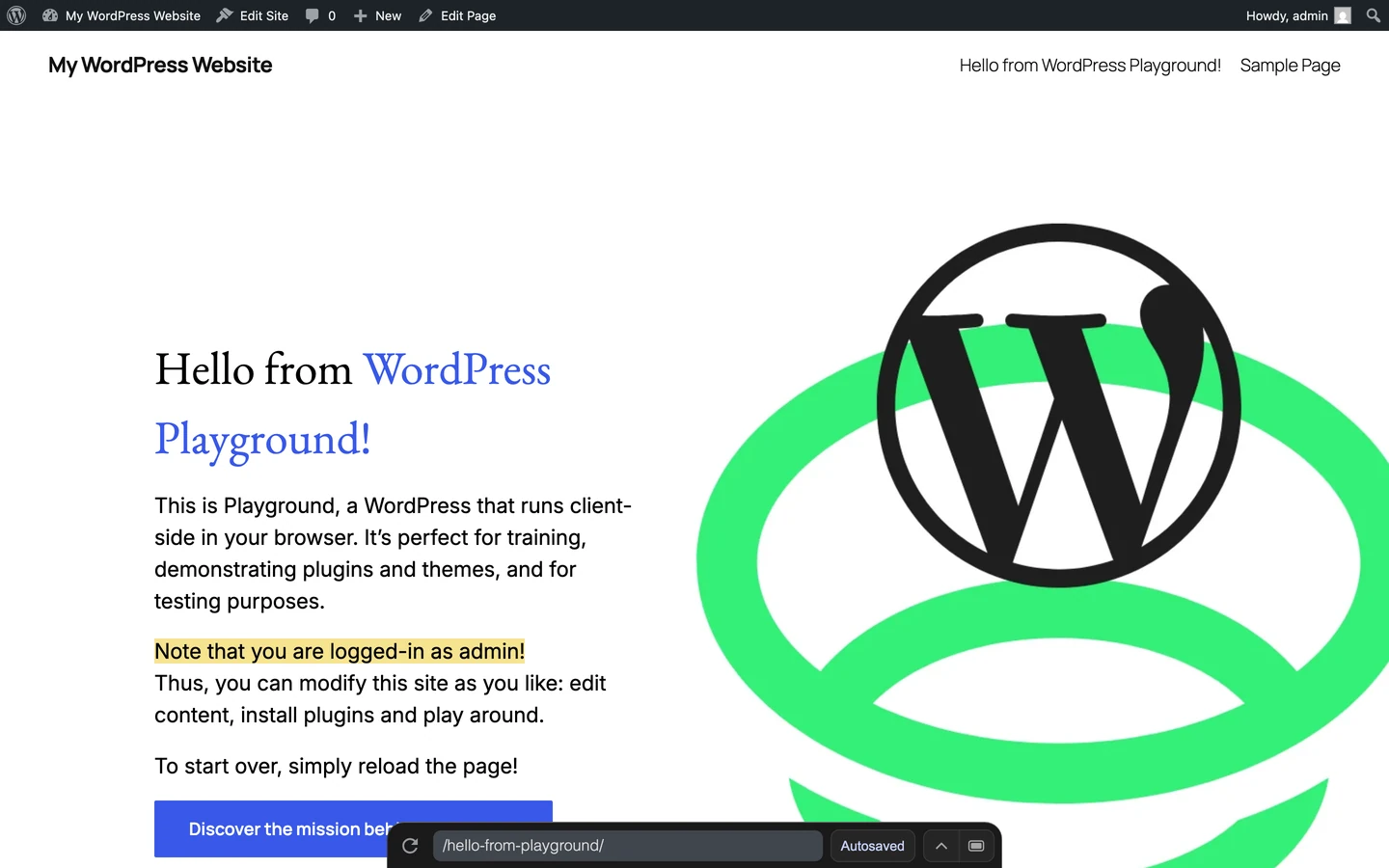This screenshot has width=1389, height=868.
Task: Open the Howdy, admin account menu
Action: pos(1297,15)
